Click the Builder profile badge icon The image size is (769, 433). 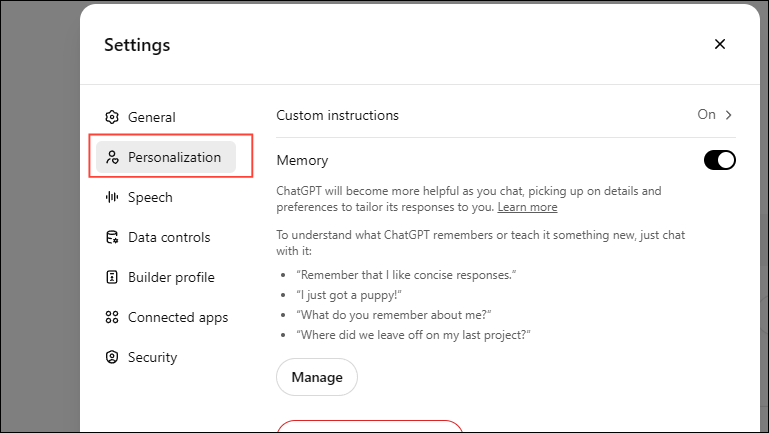point(113,277)
